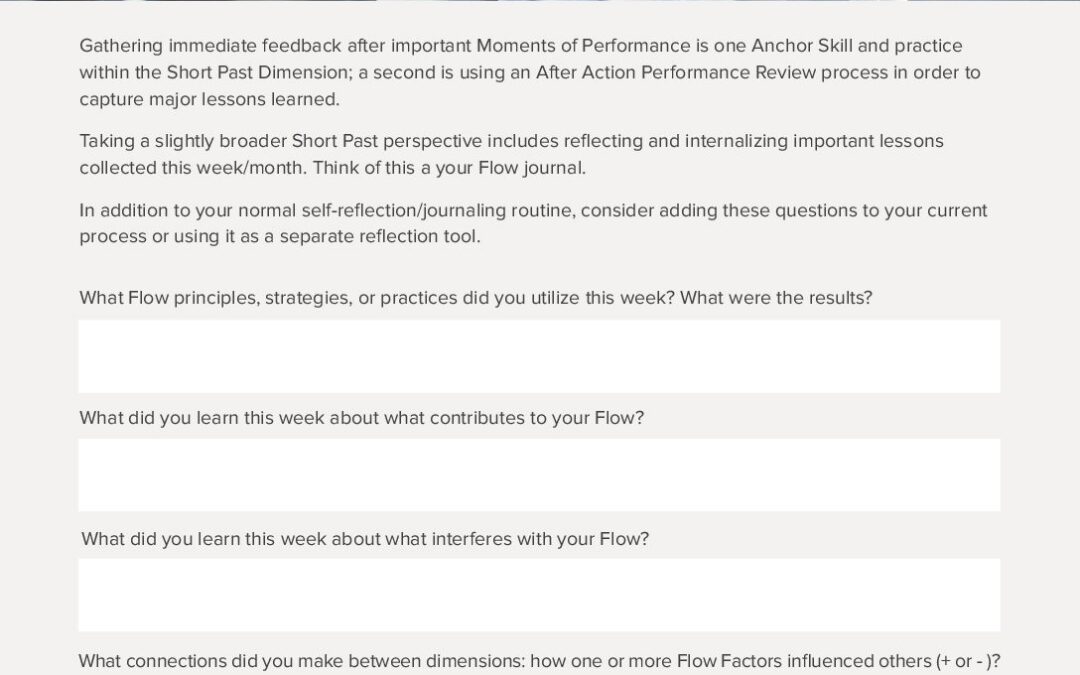Click the paragraph starting with 'Gathering immediate feedback'
Image resolution: width=1080 pixels, height=675 pixels.
point(530,72)
